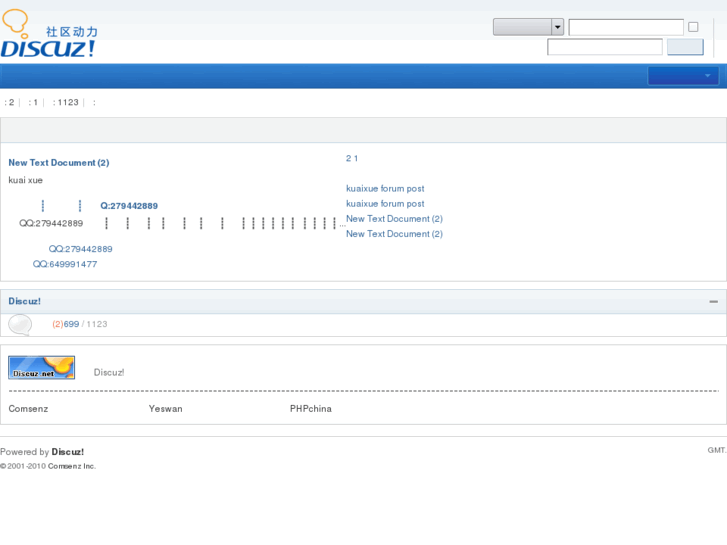Open the login type dropdown in the header

point(528,27)
